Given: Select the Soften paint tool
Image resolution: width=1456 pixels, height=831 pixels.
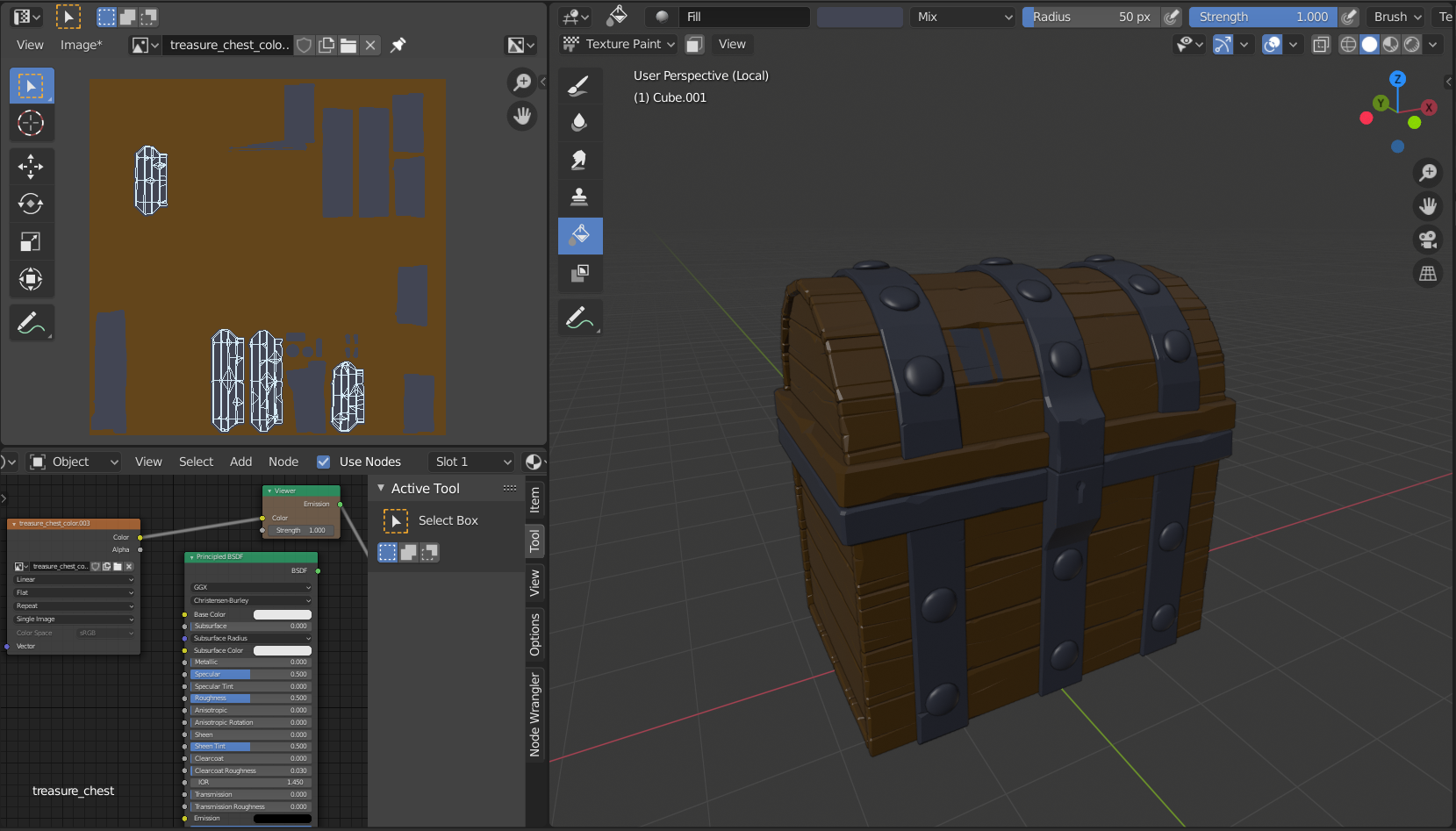Looking at the screenshot, I should coord(579,122).
